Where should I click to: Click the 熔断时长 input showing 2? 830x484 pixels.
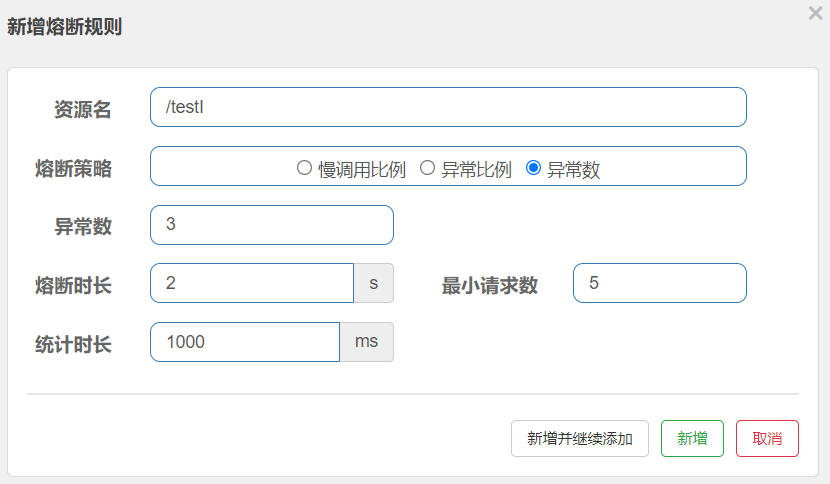(x=251, y=283)
